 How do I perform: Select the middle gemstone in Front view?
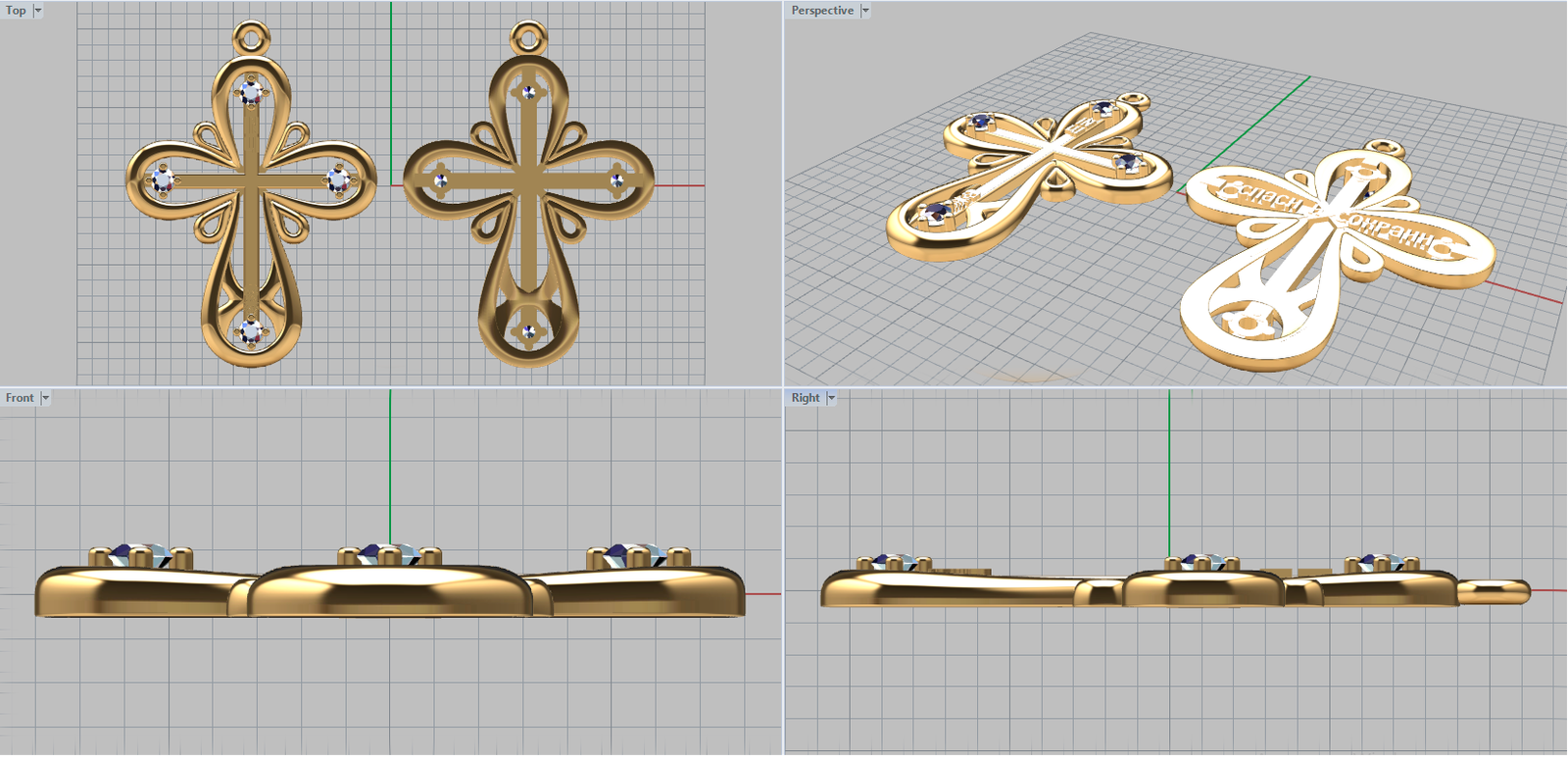tap(380, 555)
